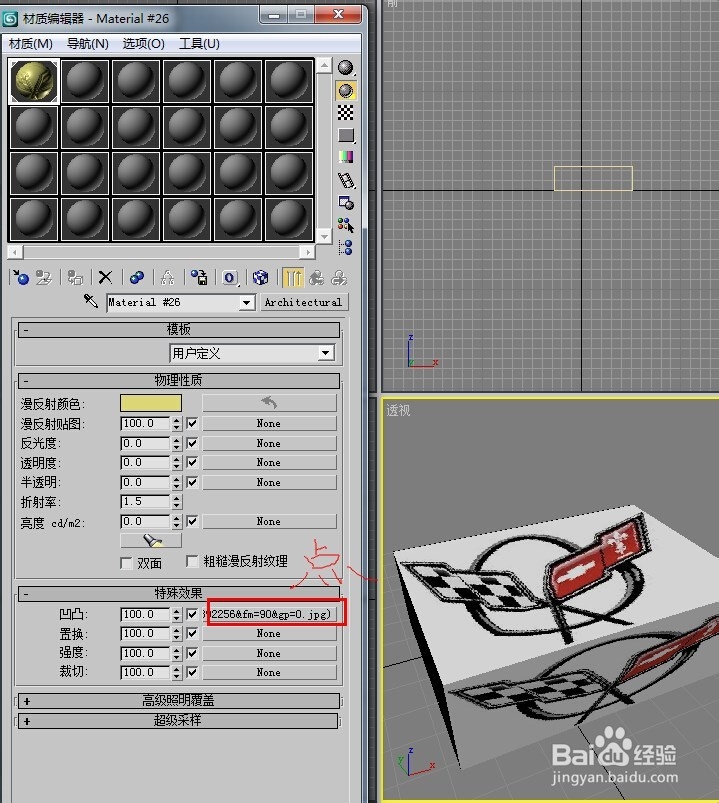The image size is (719, 803).
Task: Click the flashlight set-luminance-from-light button
Action: pos(151,540)
